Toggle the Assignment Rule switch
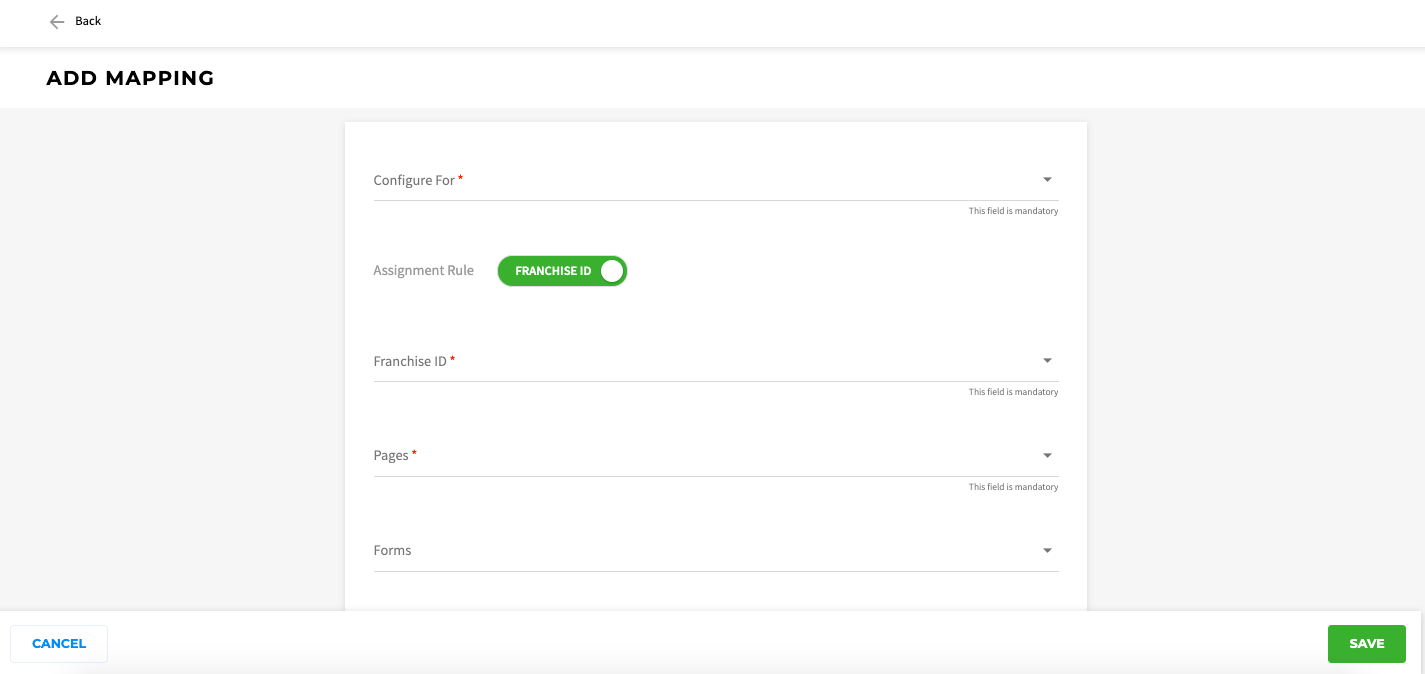 (x=562, y=271)
